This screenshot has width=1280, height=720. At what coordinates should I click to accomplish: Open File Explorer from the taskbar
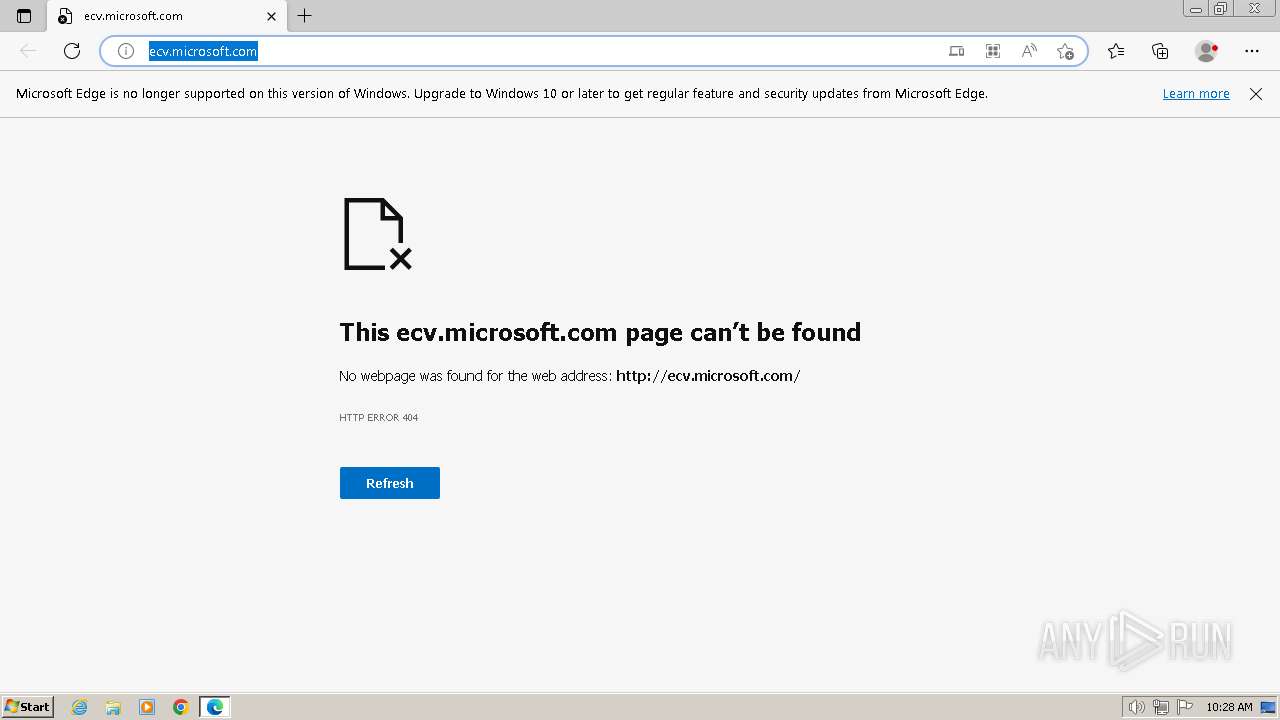pyautogui.click(x=113, y=707)
